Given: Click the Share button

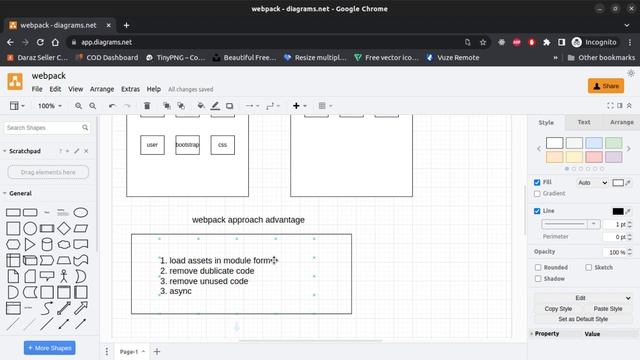Looking at the screenshot, I should (606, 86).
